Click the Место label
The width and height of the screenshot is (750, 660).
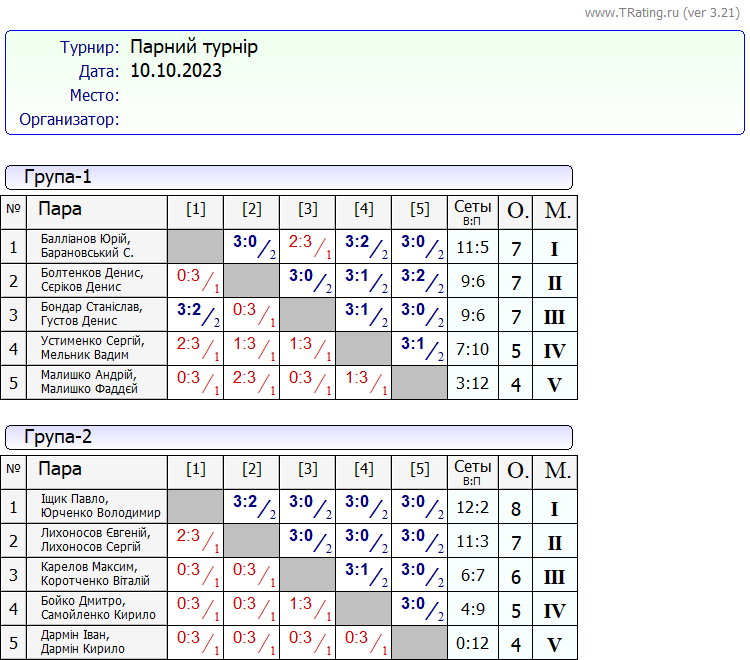pyautogui.click(x=94, y=96)
